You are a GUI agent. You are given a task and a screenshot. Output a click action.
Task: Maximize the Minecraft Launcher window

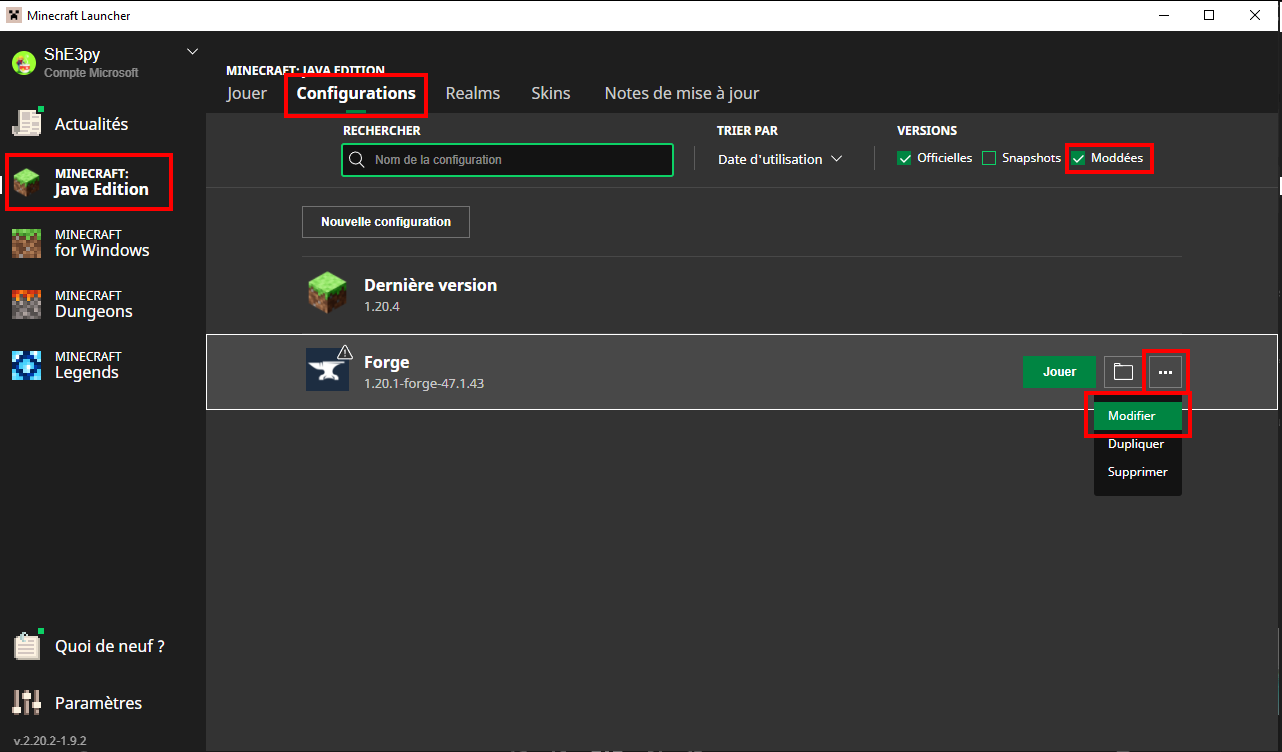coord(1209,15)
